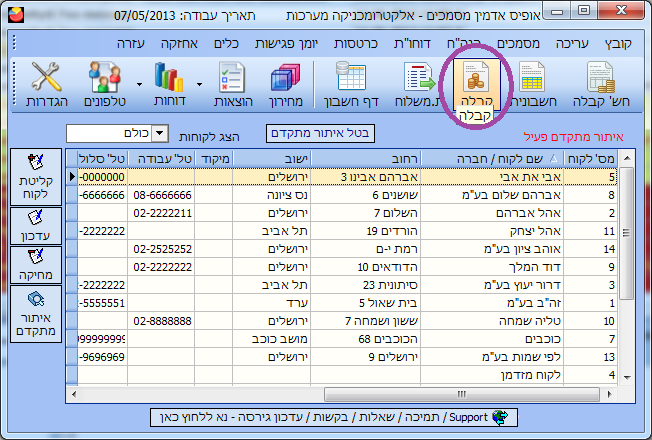Click the מחיקה delete customer button
This screenshot has height=440, width=652.
36,265
